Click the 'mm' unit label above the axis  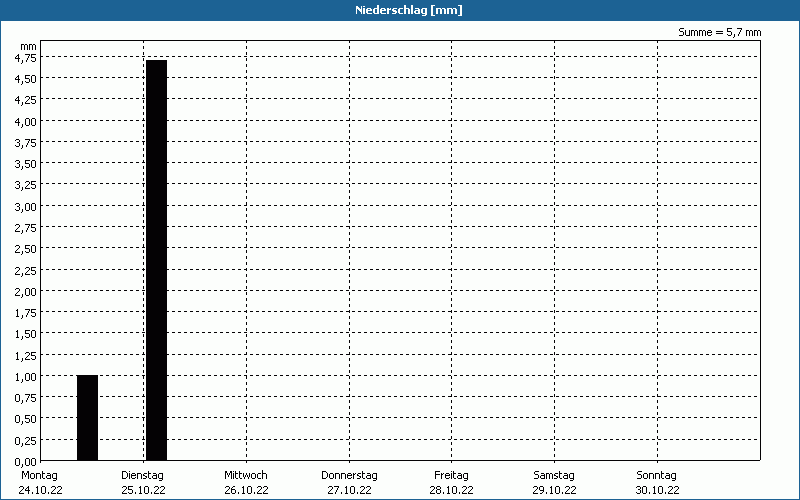(29, 46)
